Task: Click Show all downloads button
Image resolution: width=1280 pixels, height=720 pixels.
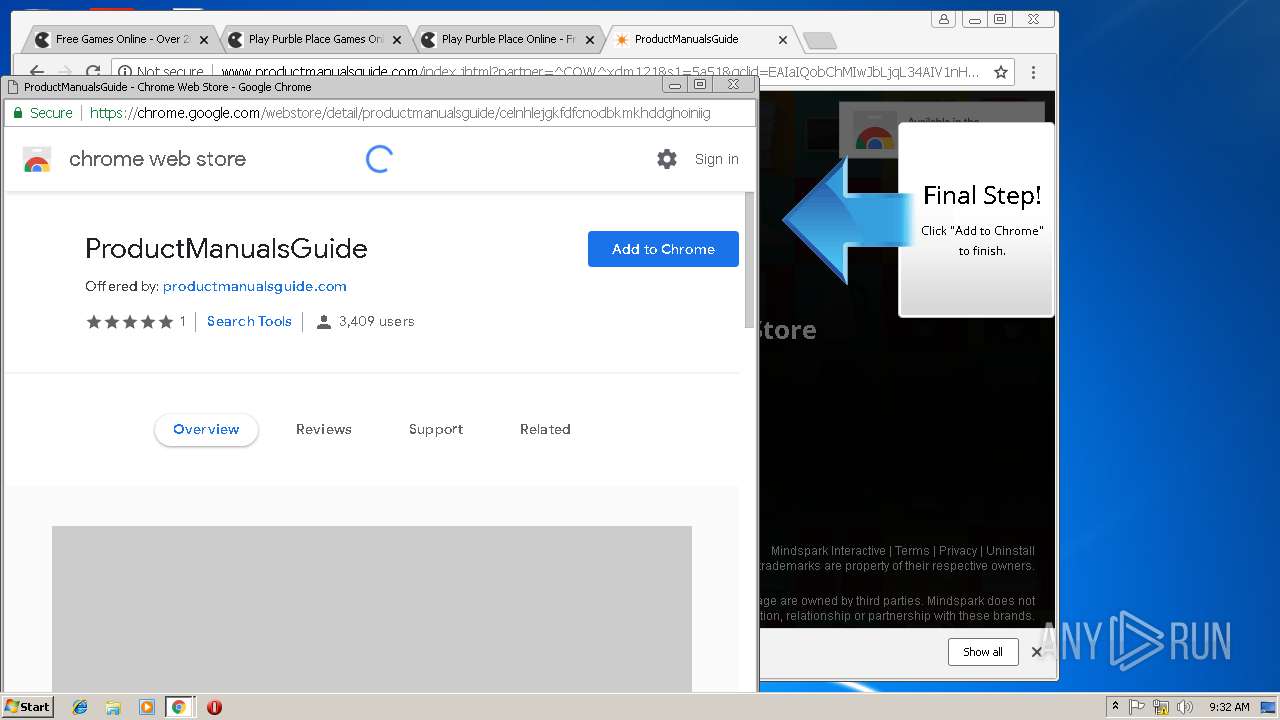Action: pos(983,652)
